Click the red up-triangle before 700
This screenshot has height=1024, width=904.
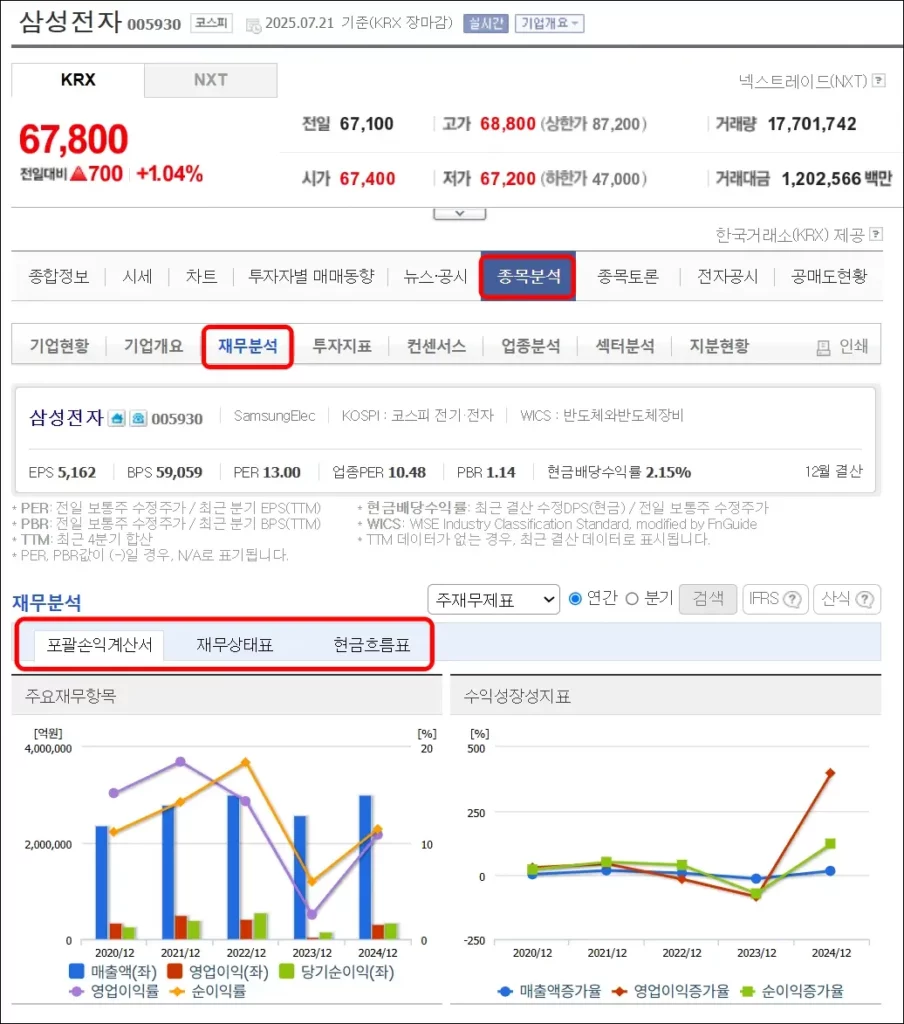[x=78, y=174]
